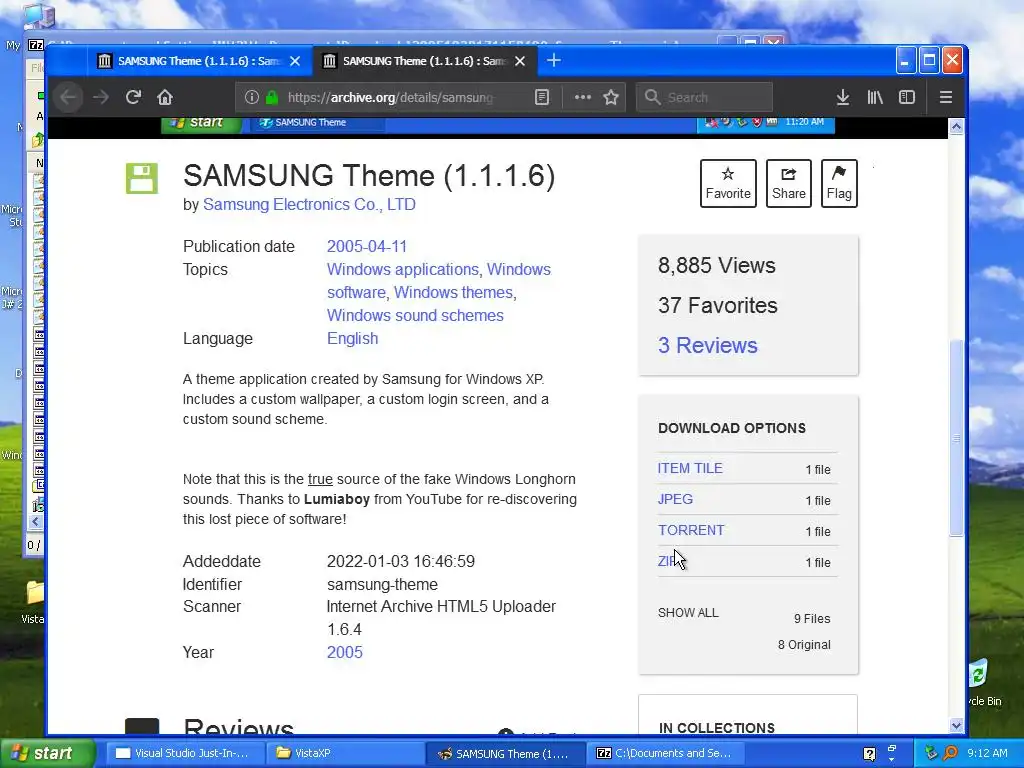The image size is (1024, 768).
Task: Select Recycle Bin desktop icon
Action: (x=982, y=682)
